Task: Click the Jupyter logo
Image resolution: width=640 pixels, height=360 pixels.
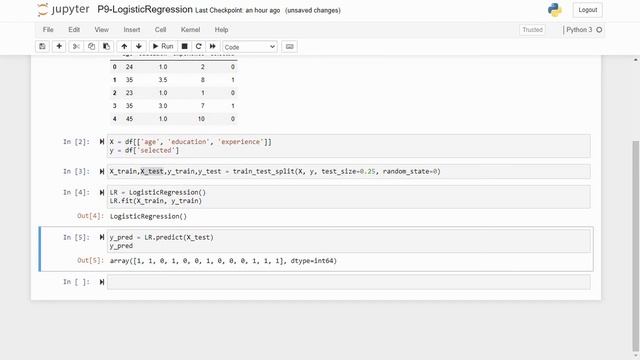Action: [x=63, y=10]
